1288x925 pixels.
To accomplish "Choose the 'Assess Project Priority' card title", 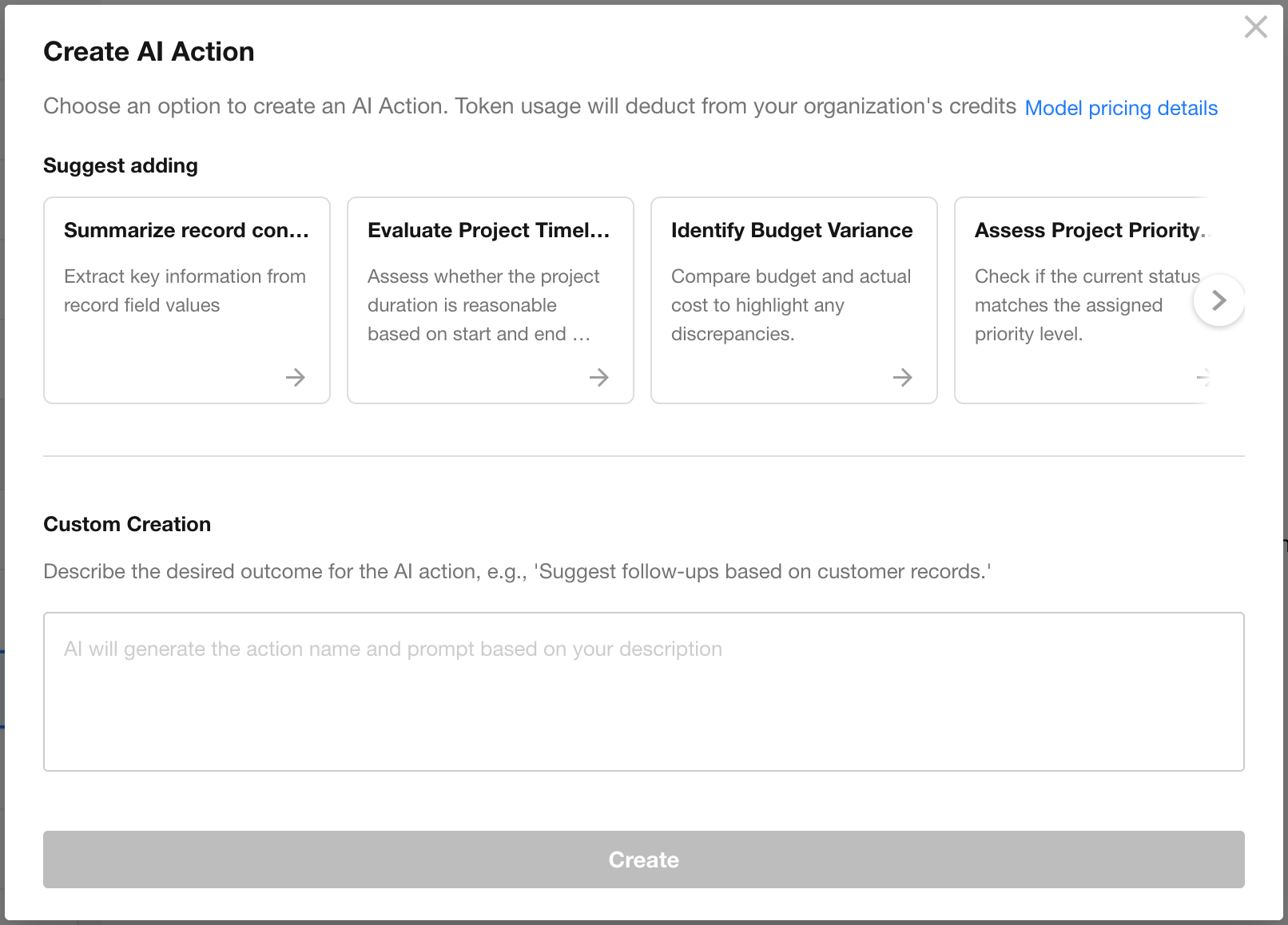I will pos(1087,230).
